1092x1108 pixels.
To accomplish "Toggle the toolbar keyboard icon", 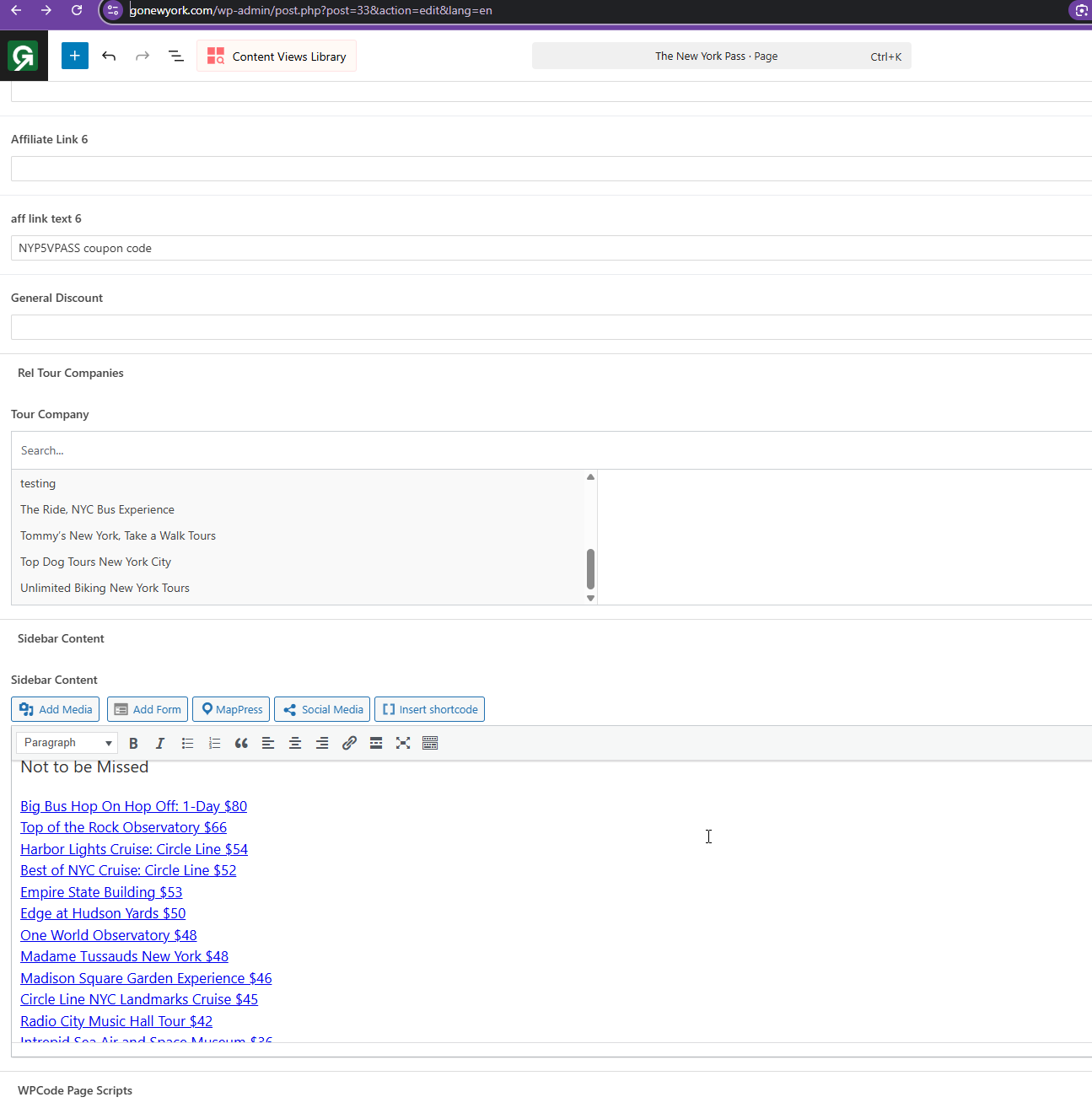I will (430, 743).
